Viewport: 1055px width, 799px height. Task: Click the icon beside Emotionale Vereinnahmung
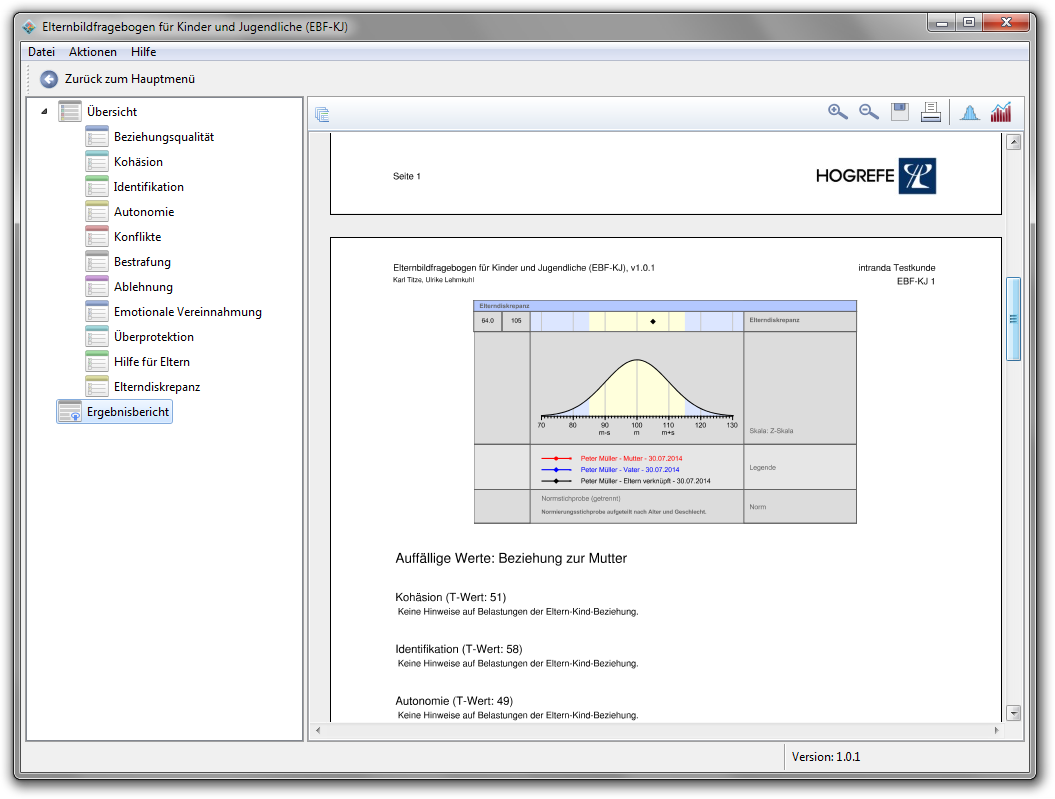coord(97,311)
